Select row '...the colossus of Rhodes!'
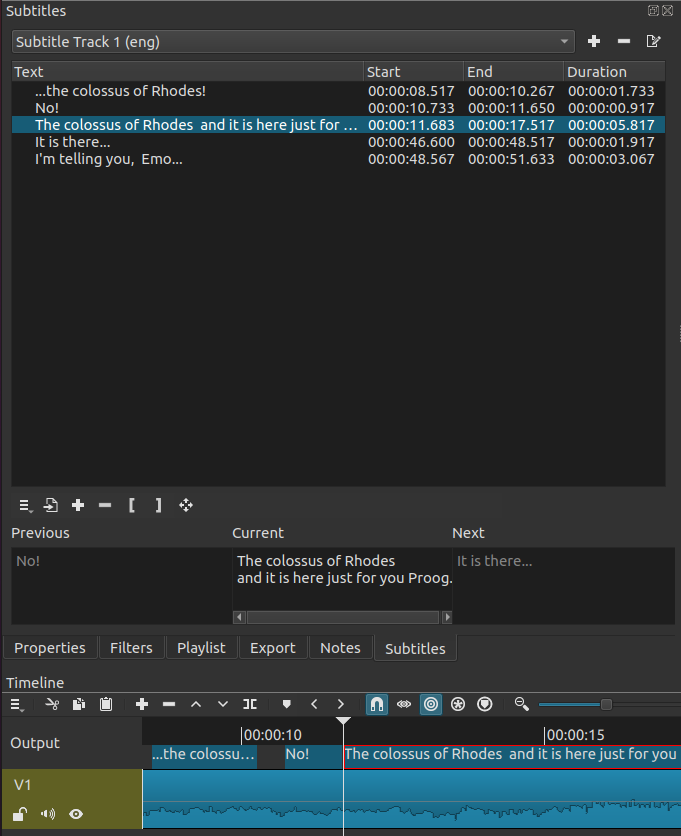Screen dimensions: 681x836 point(338,91)
